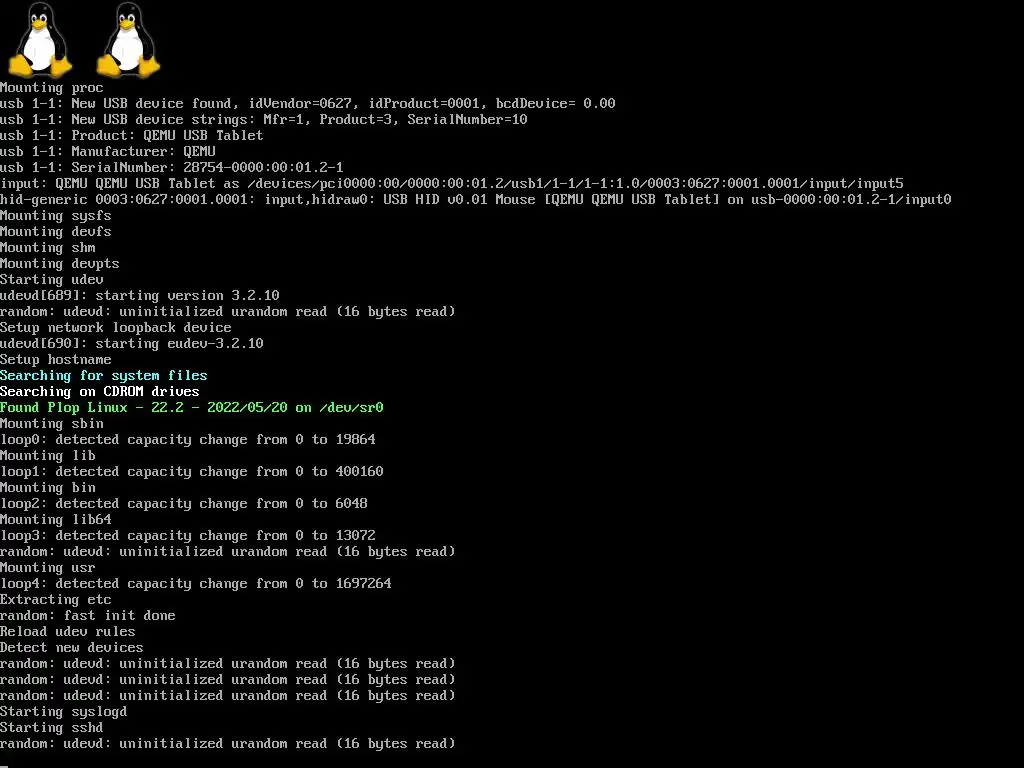Click 'random: fast init done' line
1024x768 pixels.
pyautogui.click(x=88, y=615)
